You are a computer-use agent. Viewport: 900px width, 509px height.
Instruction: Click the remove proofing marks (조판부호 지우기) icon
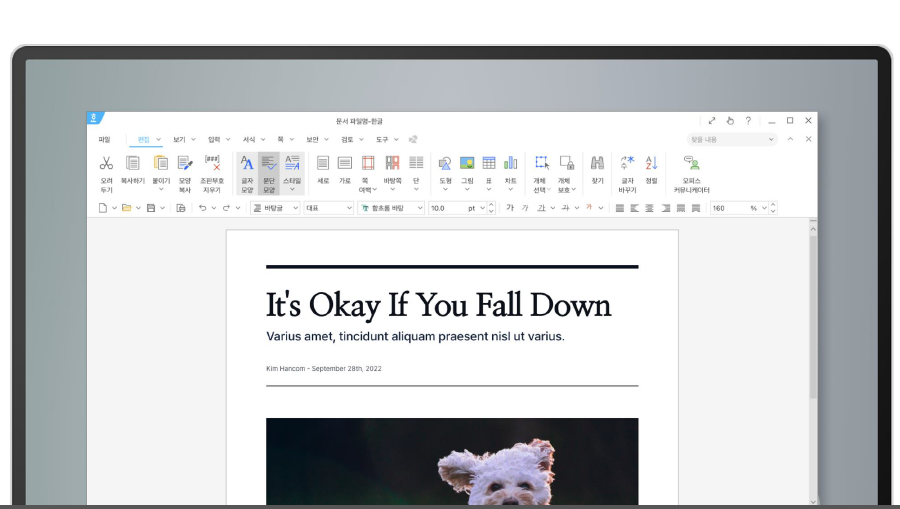tap(212, 164)
